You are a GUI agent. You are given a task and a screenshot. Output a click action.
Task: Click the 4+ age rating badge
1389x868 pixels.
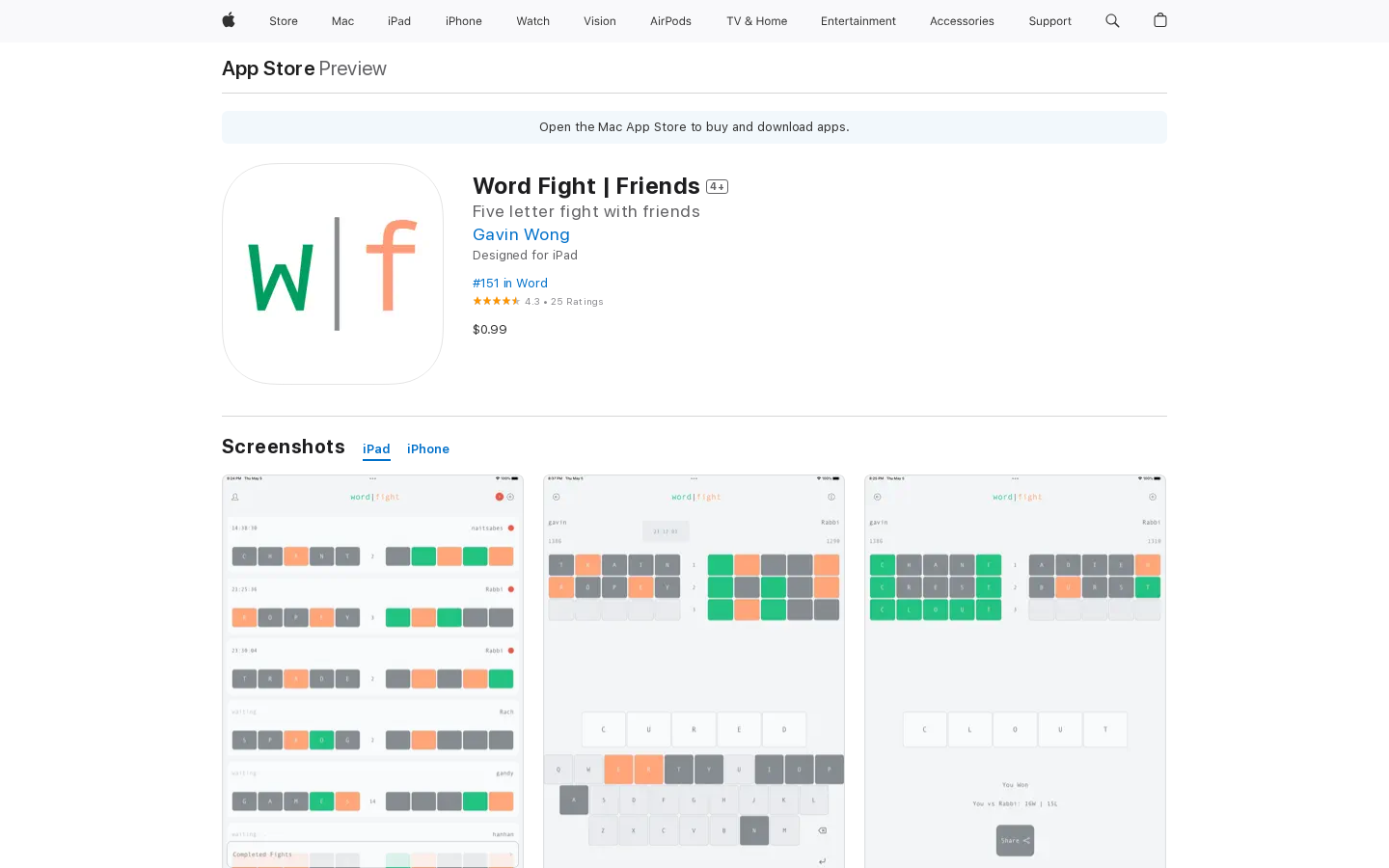pyautogui.click(x=717, y=187)
